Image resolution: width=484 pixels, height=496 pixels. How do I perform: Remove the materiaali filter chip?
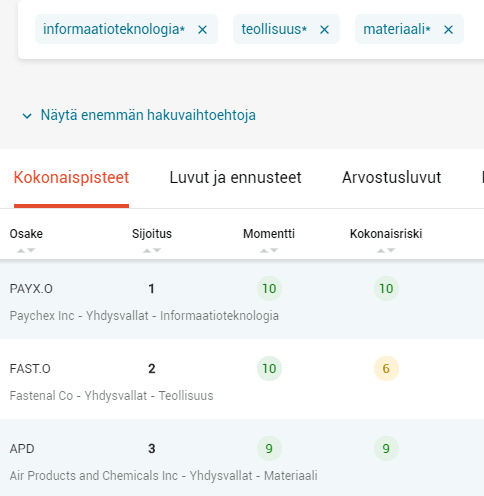(x=448, y=30)
